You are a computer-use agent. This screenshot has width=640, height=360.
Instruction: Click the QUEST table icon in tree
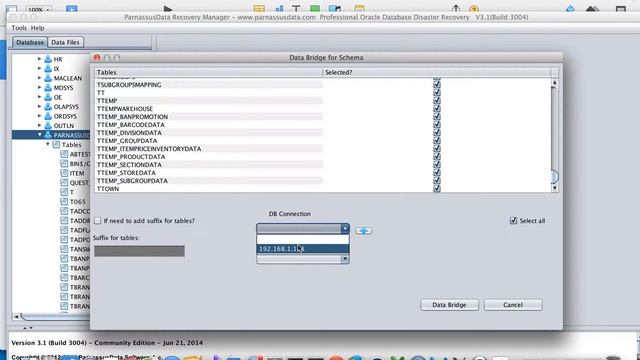coord(64,182)
